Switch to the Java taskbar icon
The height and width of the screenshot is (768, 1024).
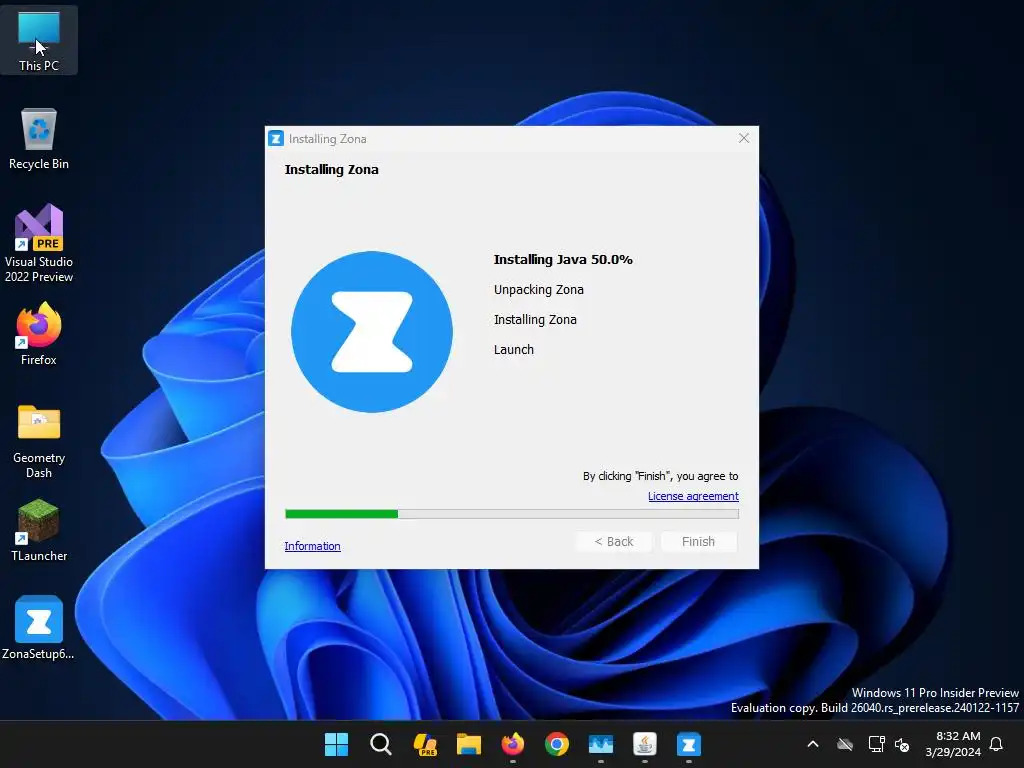645,744
